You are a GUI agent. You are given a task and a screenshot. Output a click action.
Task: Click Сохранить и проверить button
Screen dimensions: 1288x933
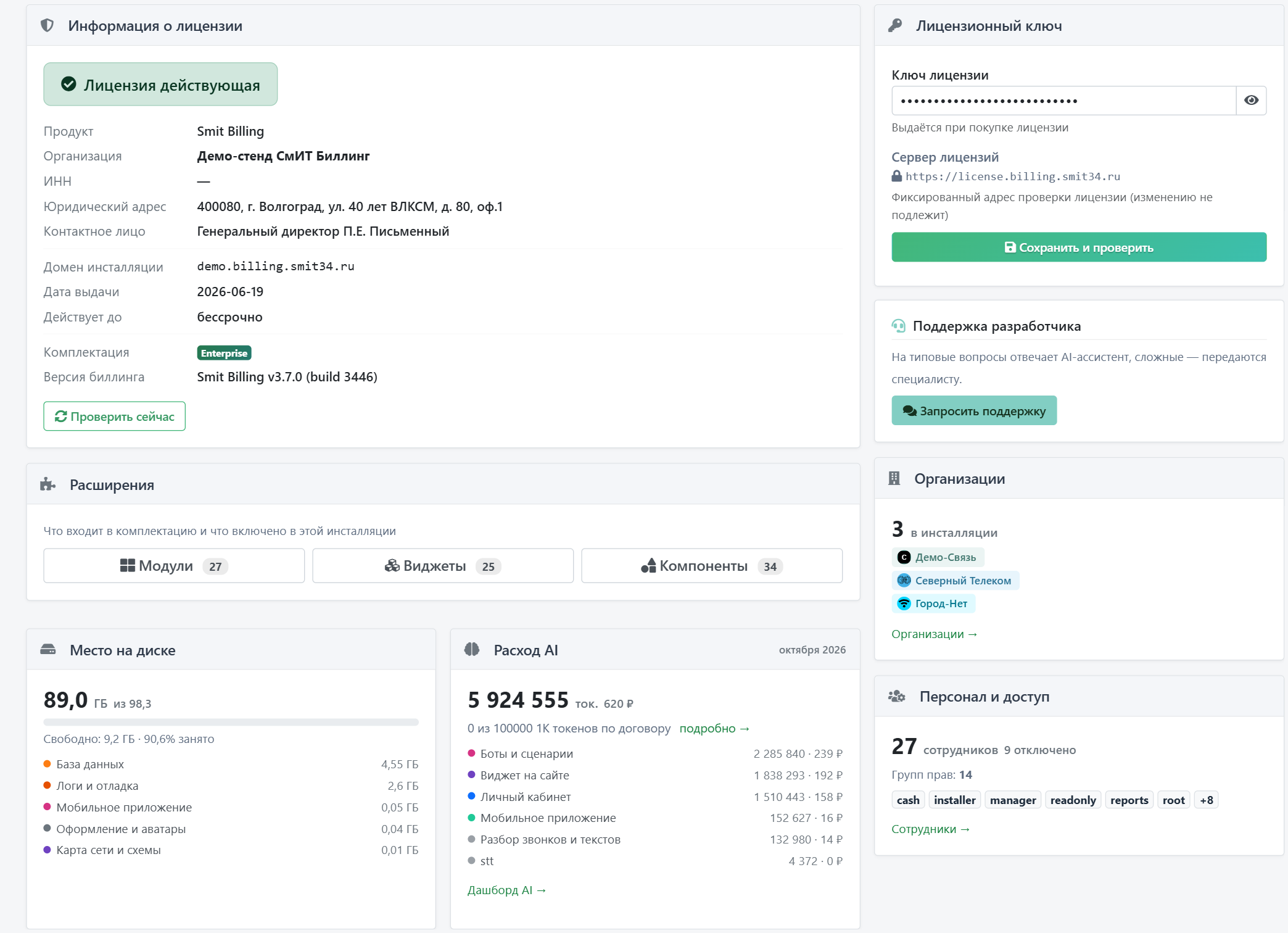pyautogui.click(x=1079, y=247)
